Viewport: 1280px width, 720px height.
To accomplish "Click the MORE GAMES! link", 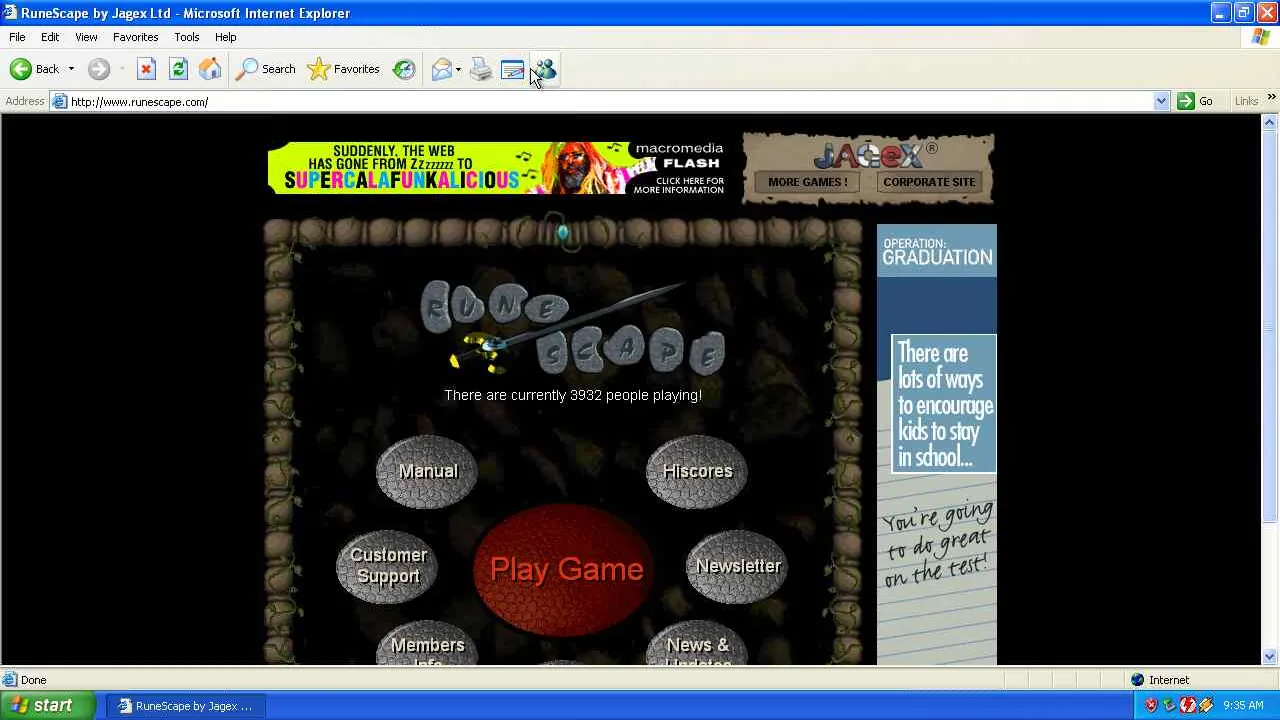I will (x=808, y=182).
